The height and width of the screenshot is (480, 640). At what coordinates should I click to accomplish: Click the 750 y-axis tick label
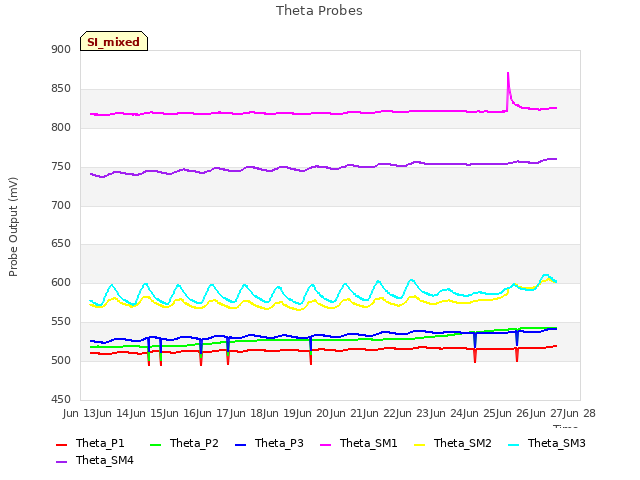[61, 167]
